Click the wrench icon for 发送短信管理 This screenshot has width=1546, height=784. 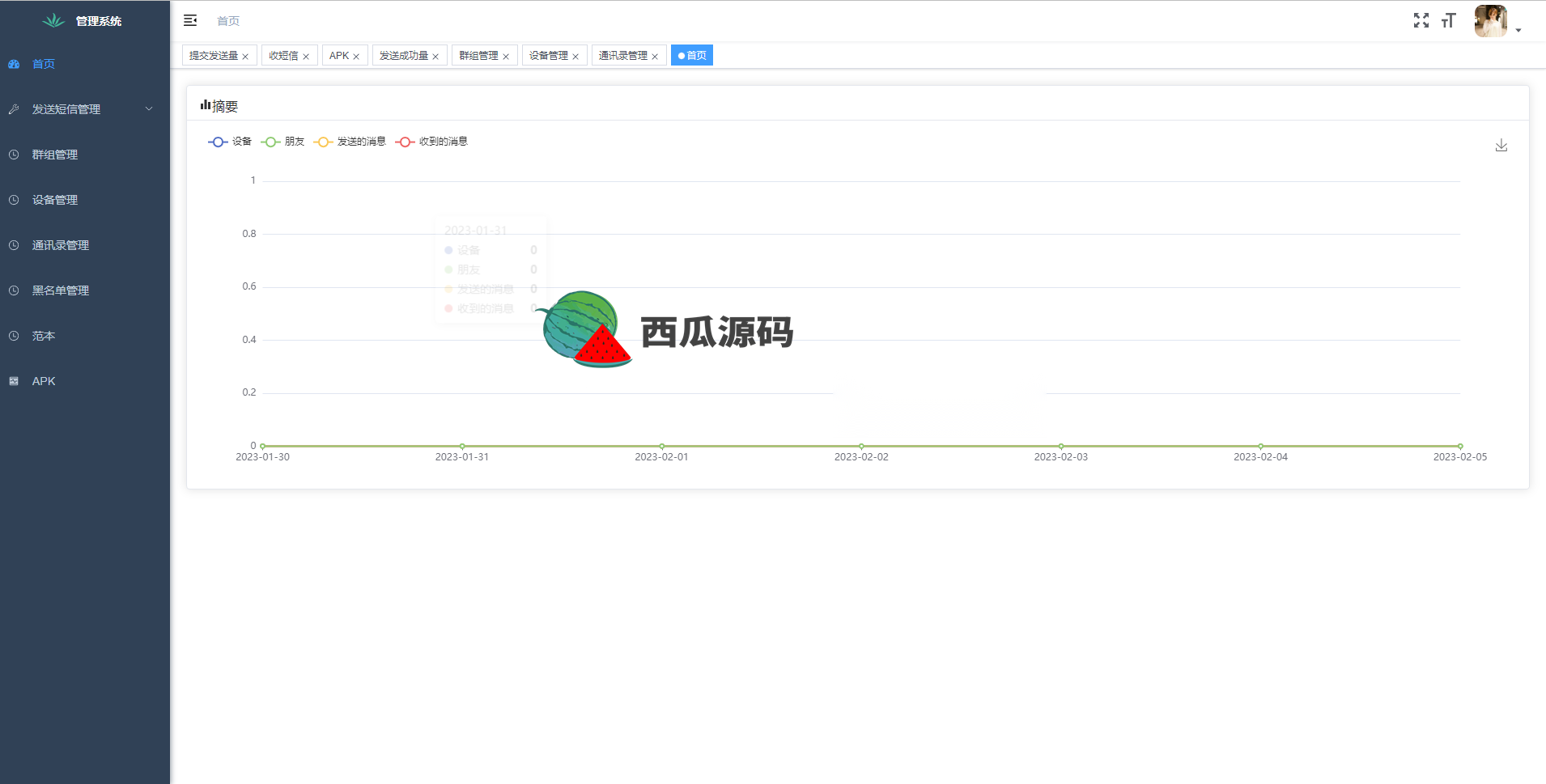[14, 109]
